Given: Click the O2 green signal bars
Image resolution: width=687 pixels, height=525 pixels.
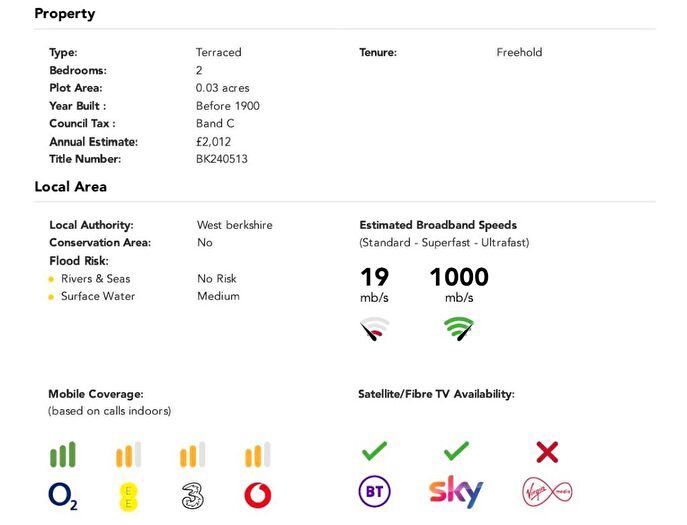Looking at the screenshot, I should (x=63, y=455).
